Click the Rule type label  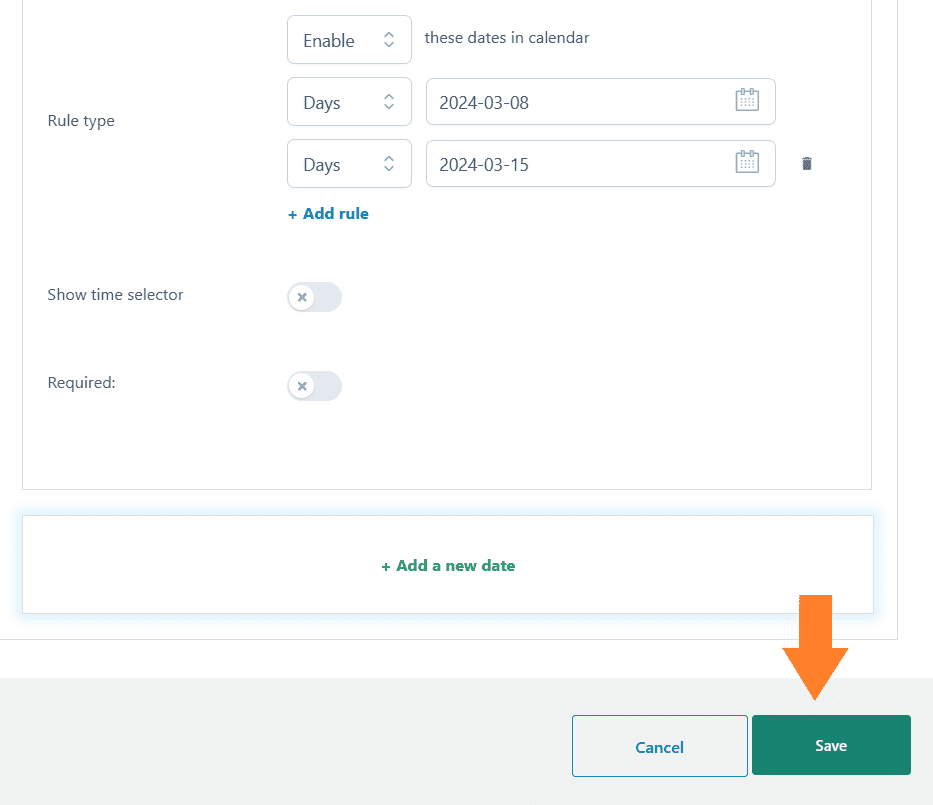tap(81, 121)
